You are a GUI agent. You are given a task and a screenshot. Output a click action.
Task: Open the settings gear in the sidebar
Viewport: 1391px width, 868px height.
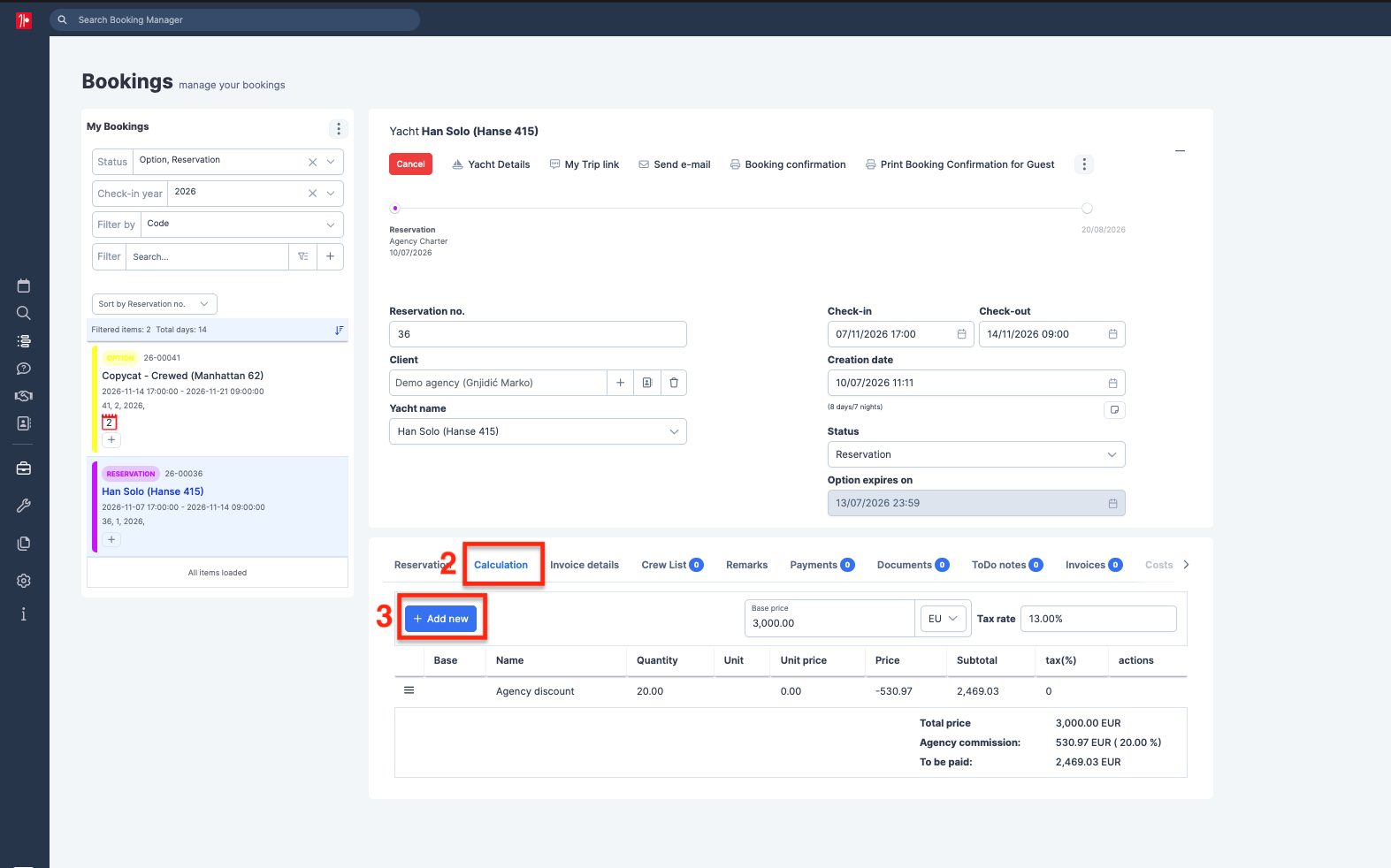click(24, 581)
